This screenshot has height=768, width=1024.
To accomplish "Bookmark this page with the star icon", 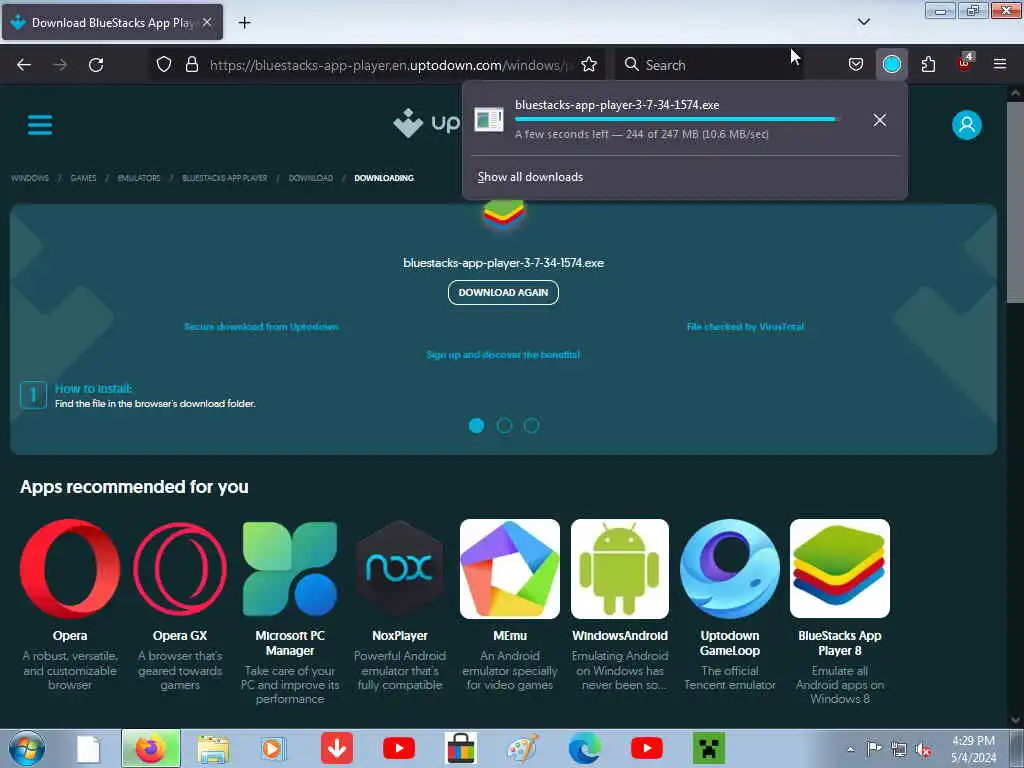I will click(x=589, y=65).
